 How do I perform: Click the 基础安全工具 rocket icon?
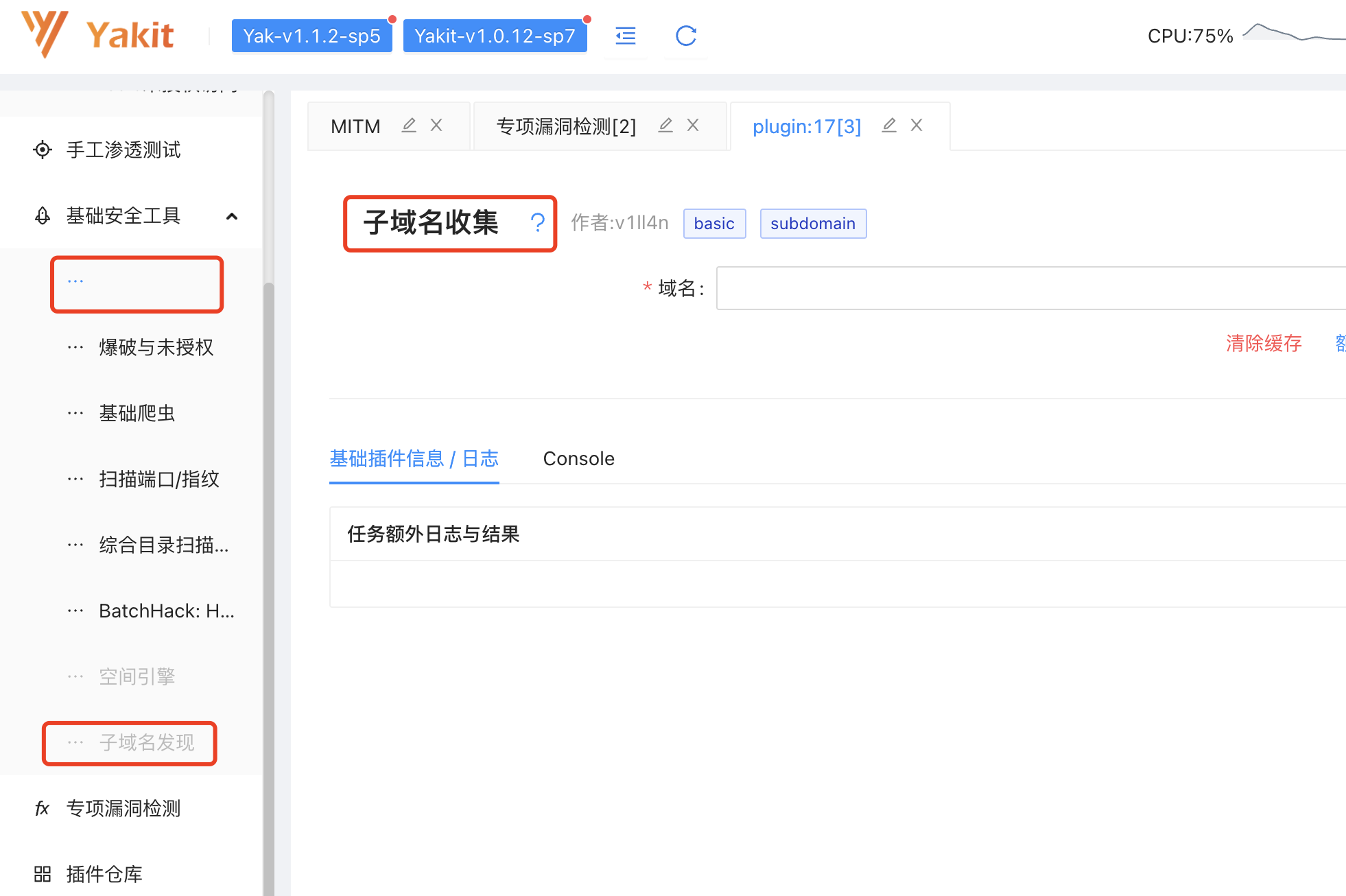coord(43,215)
